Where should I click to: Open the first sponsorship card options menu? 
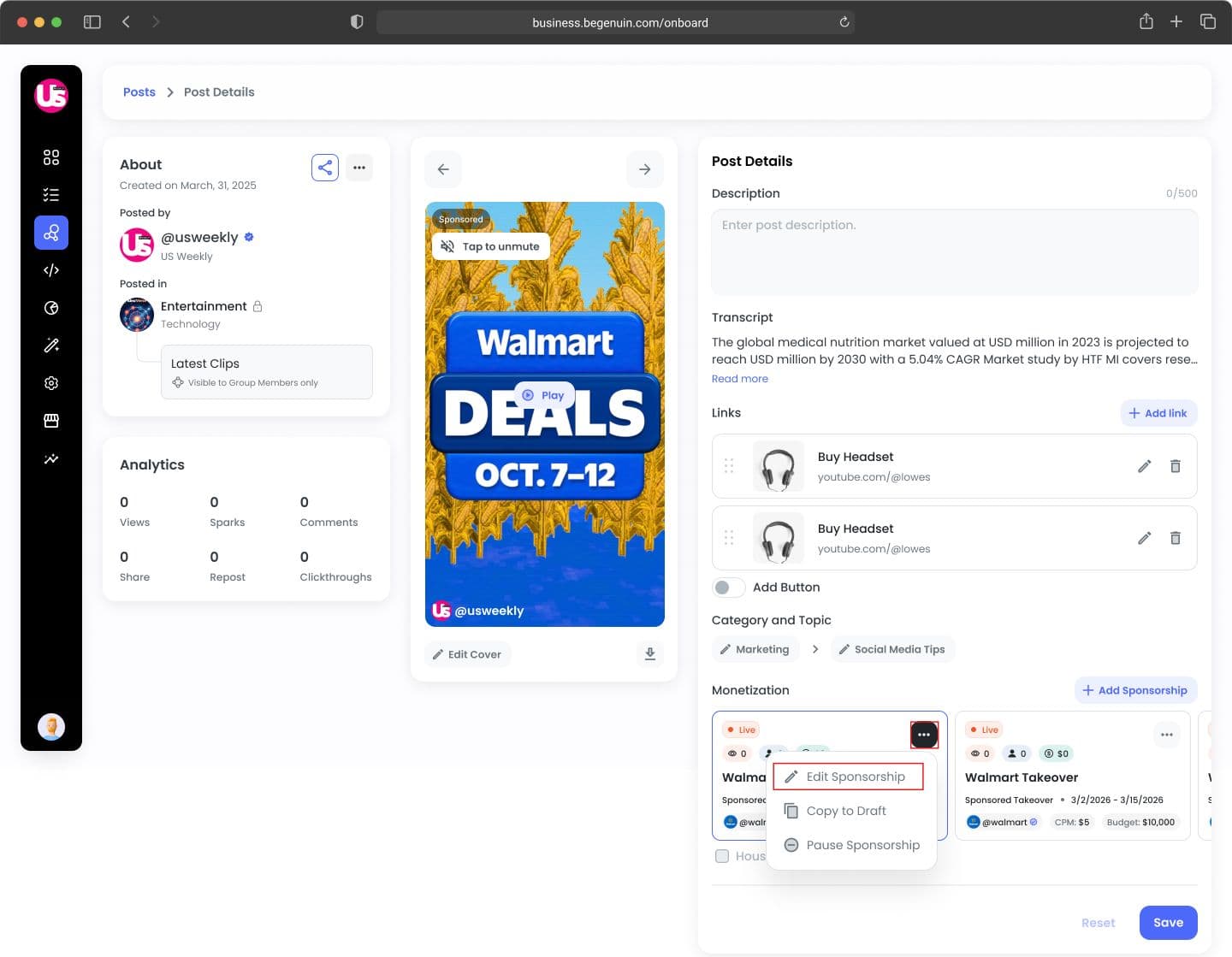924,735
